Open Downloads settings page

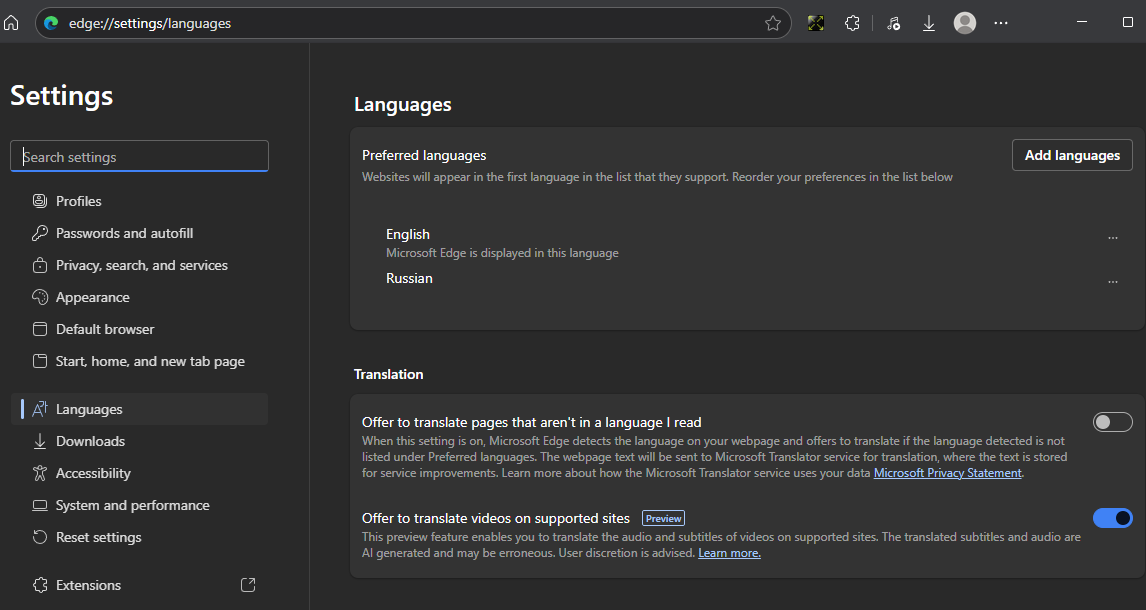(140, 441)
